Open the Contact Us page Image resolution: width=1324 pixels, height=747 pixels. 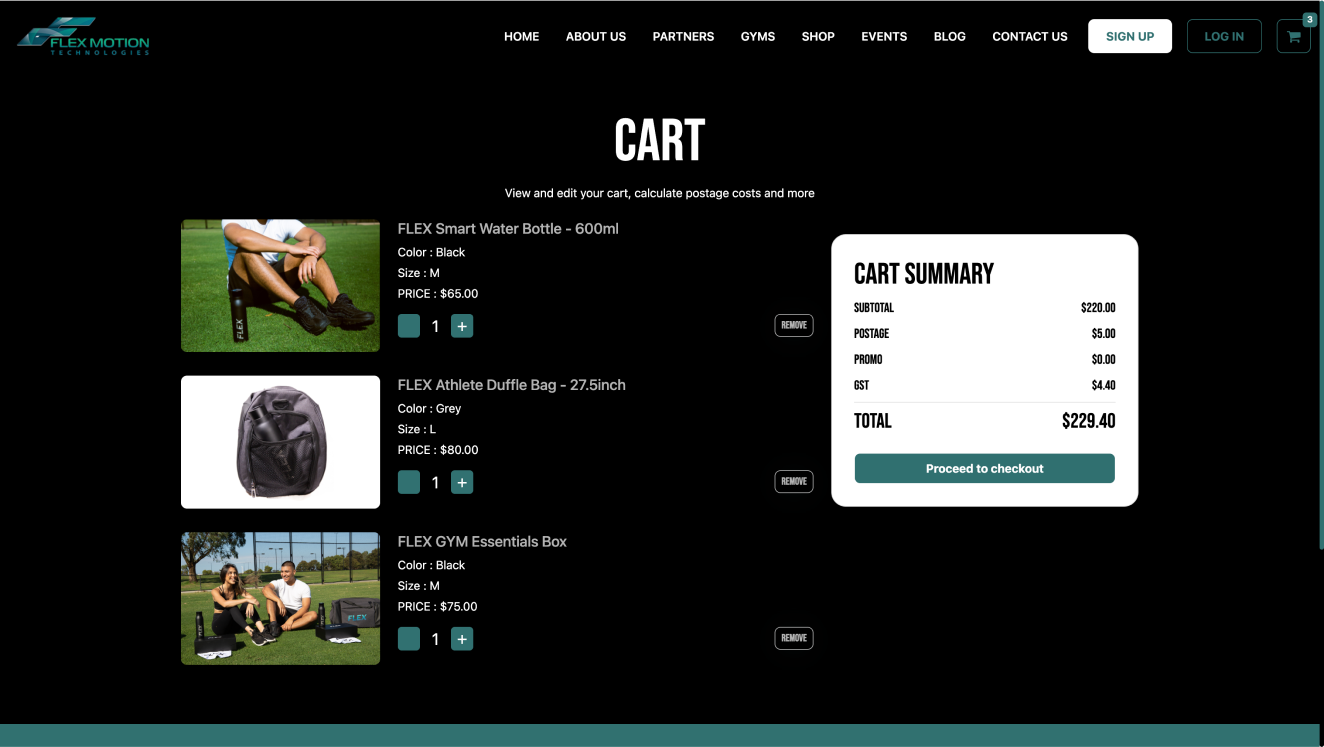click(1029, 36)
